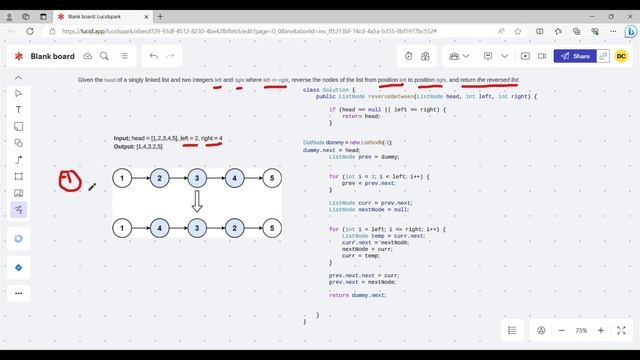This screenshot has width=640, height=360.
Task: Open the circular integrations icon in sidebar
Action: (x=18, y=239)
